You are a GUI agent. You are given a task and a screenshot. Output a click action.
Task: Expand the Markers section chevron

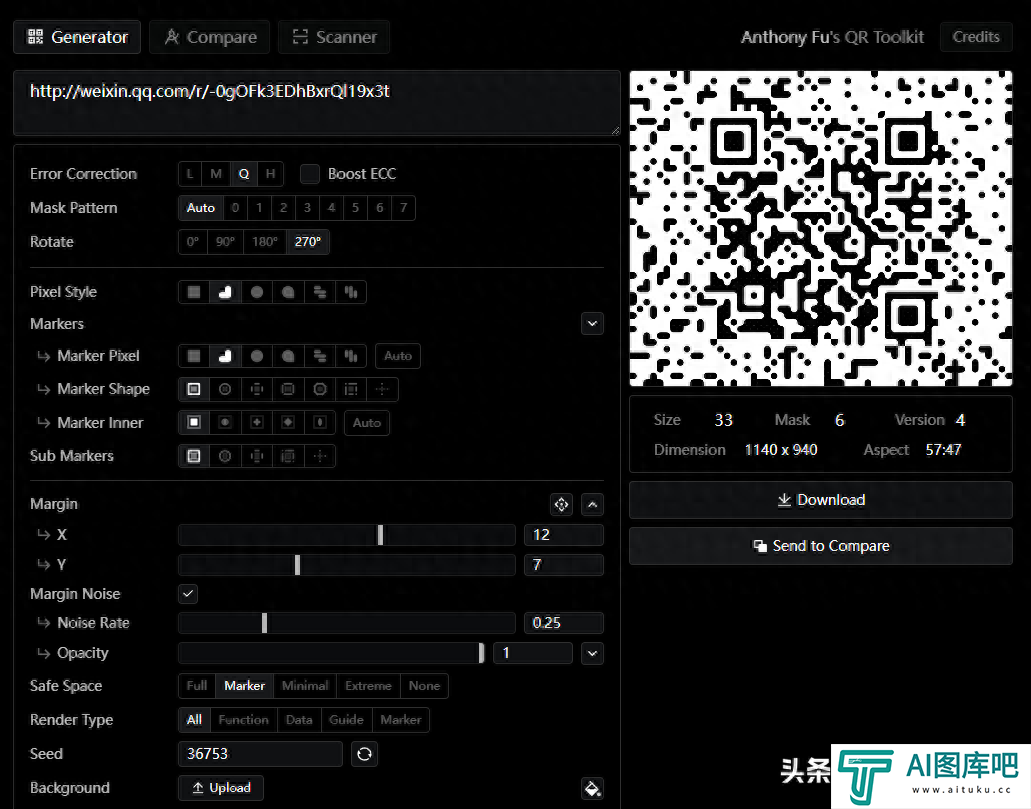pyautogui.click(x=592, y=324)
